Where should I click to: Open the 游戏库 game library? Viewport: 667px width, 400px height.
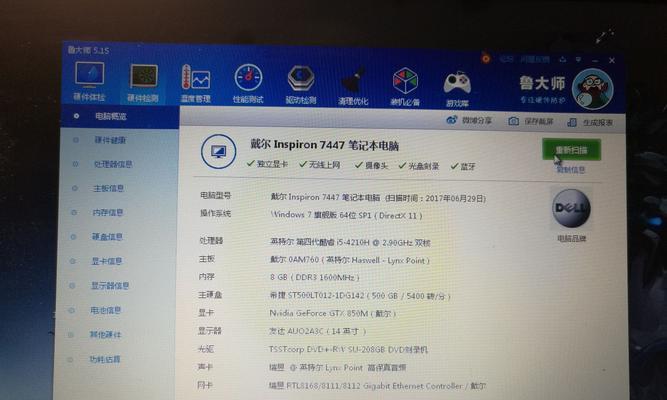[457, 89]
